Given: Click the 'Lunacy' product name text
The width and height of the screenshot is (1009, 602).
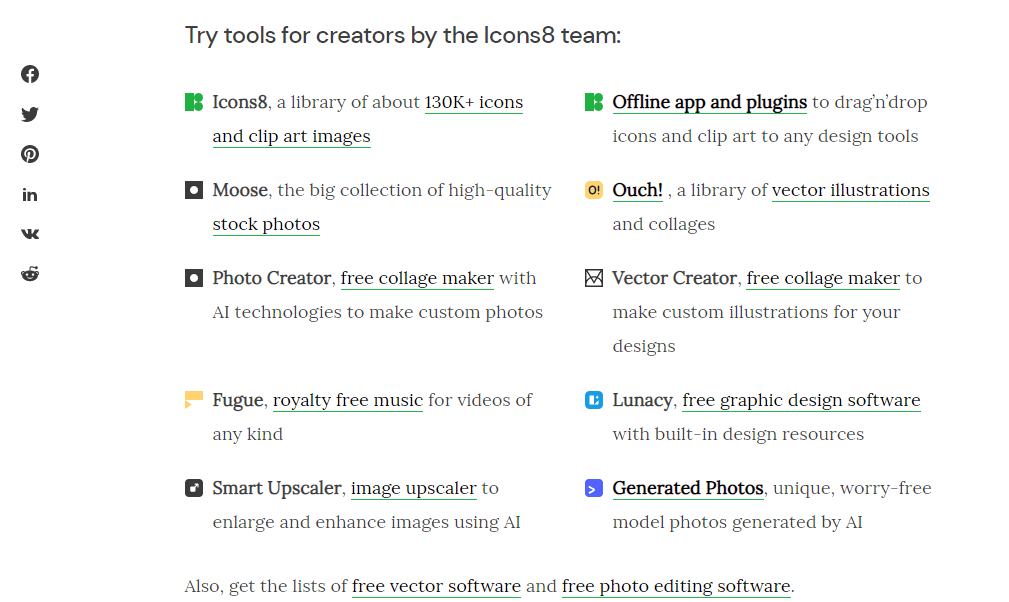Looking at the screenshot, I should pos(642,401).
